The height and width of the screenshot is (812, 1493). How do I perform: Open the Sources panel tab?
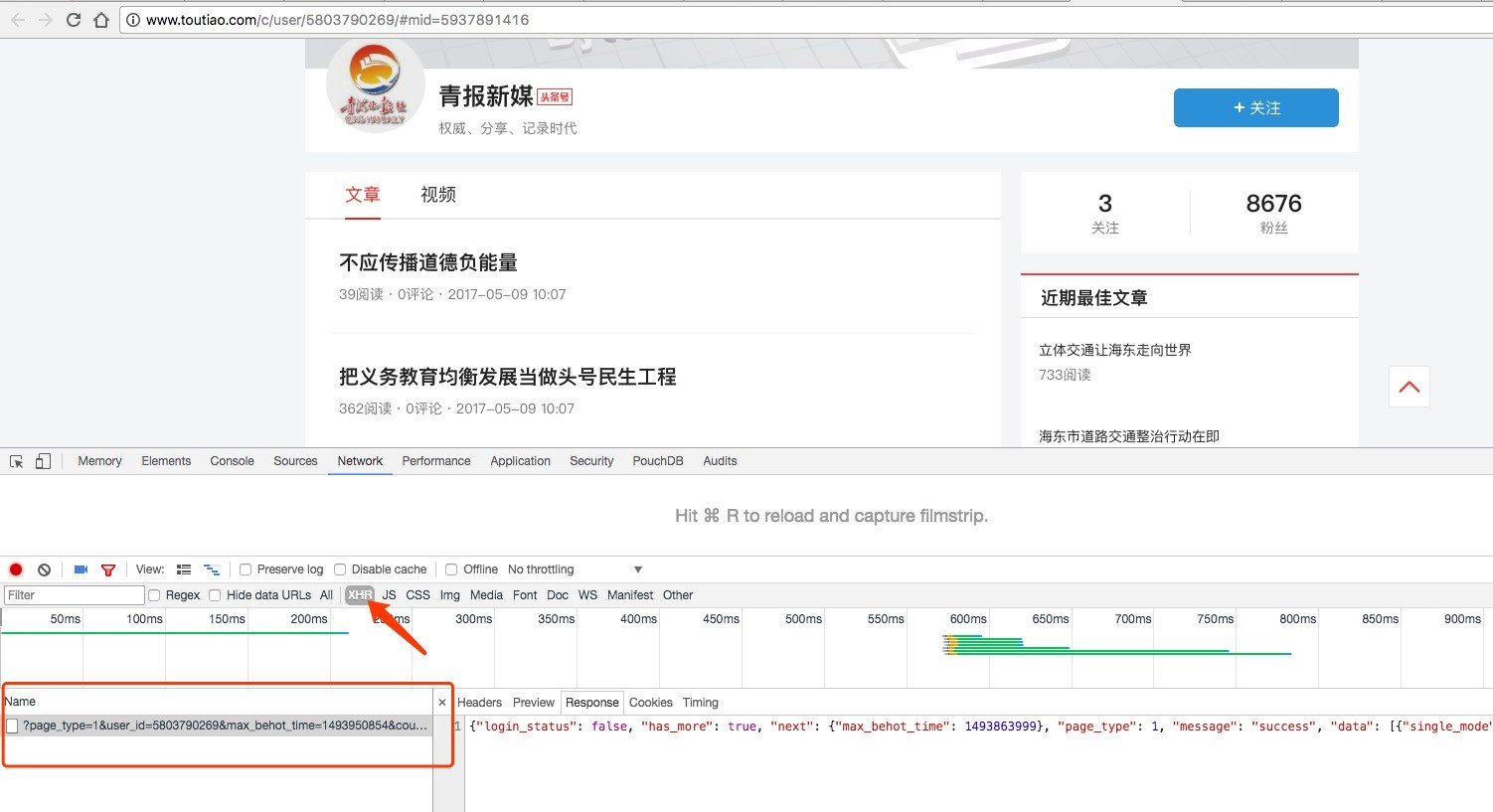pos(295,461)
